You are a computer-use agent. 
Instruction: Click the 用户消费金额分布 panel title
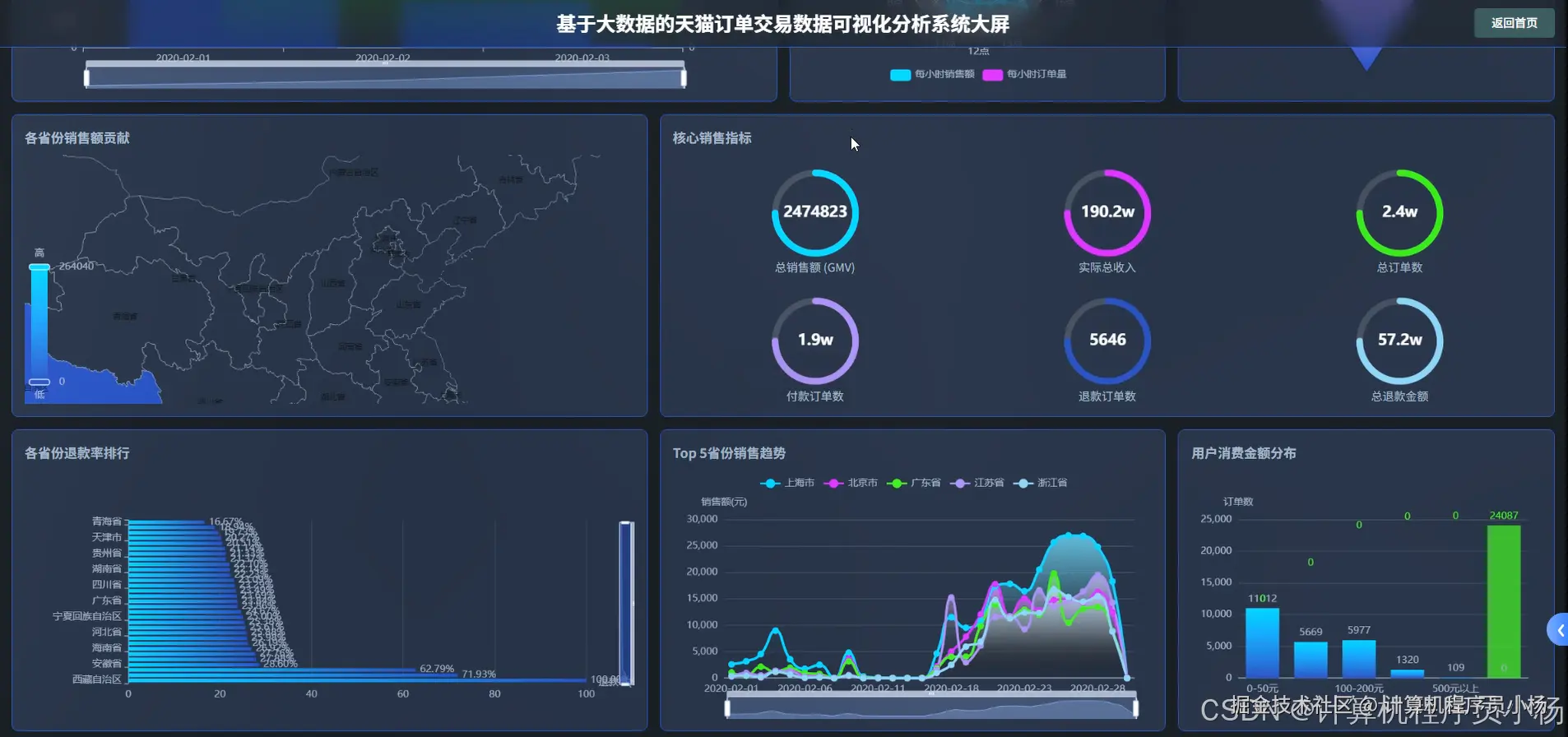pyautogui.click(x=1244, y=453)
